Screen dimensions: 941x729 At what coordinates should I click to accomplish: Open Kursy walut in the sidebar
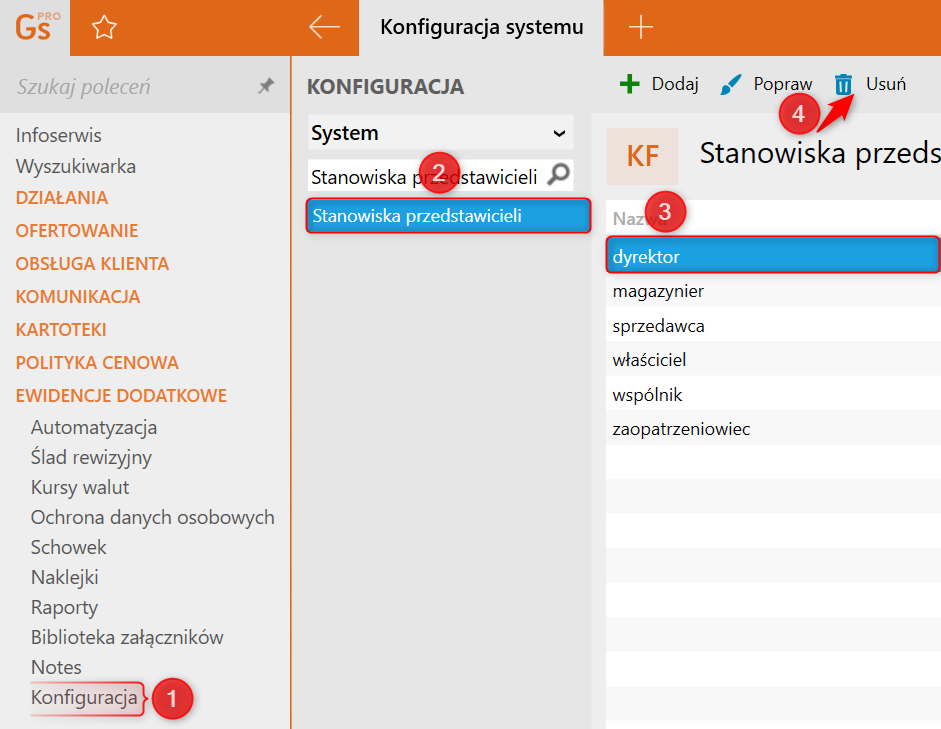[x=80, y=488]
